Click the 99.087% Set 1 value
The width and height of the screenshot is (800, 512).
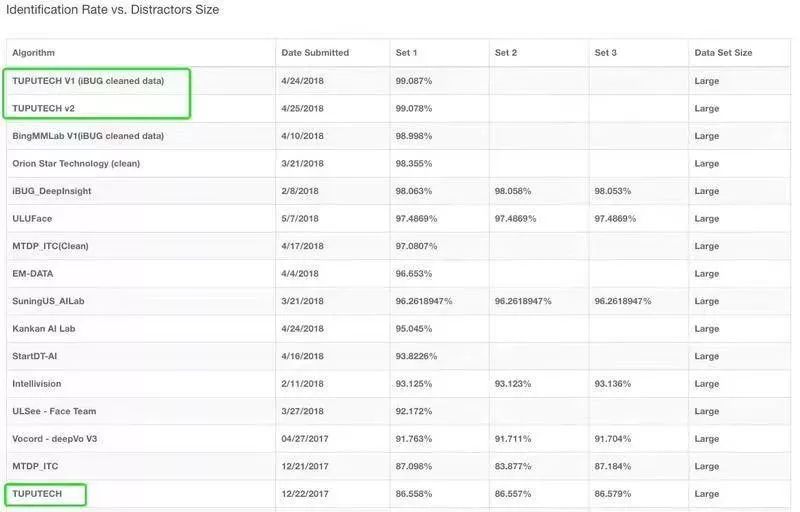coord(414,81)
